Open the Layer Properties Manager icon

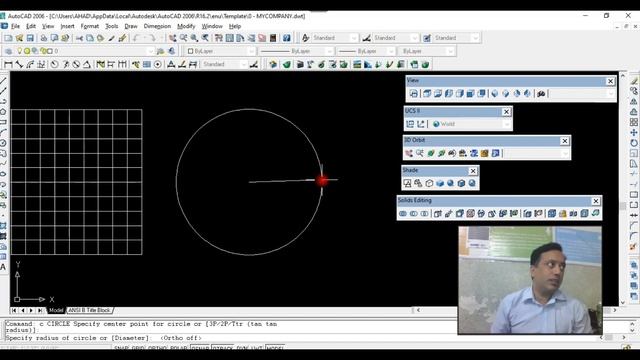click(8, 51)
